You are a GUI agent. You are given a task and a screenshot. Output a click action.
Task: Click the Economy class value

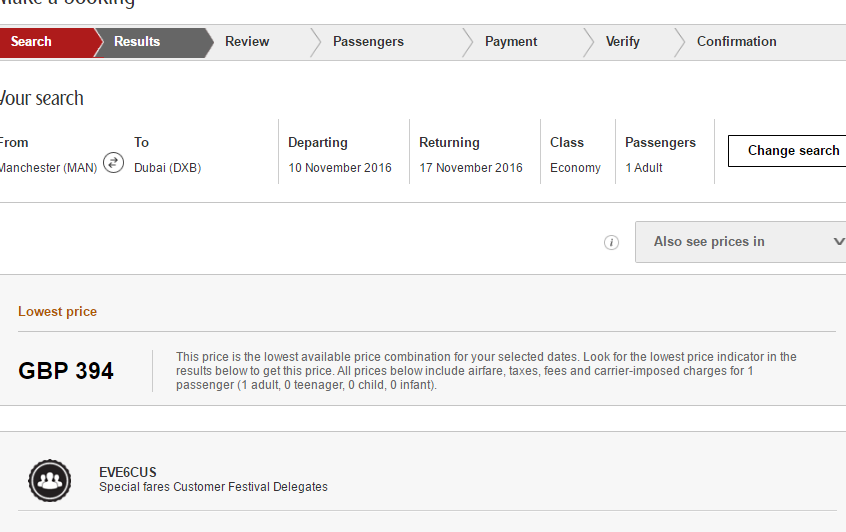(x=575, y=168)
